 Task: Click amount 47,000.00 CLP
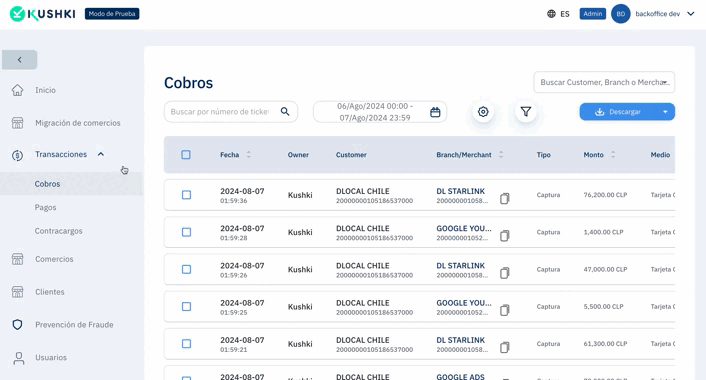[x=605, y=269]
